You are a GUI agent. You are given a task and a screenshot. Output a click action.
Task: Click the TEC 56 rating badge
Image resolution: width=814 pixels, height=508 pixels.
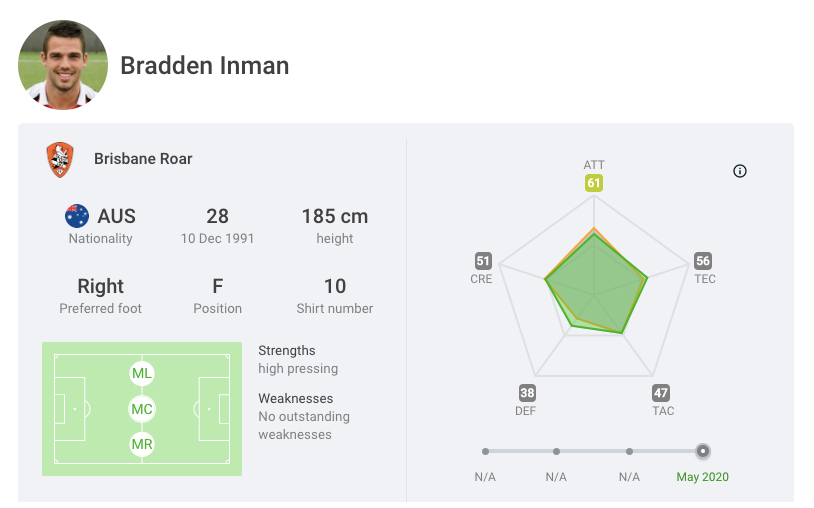pos(703,261)
